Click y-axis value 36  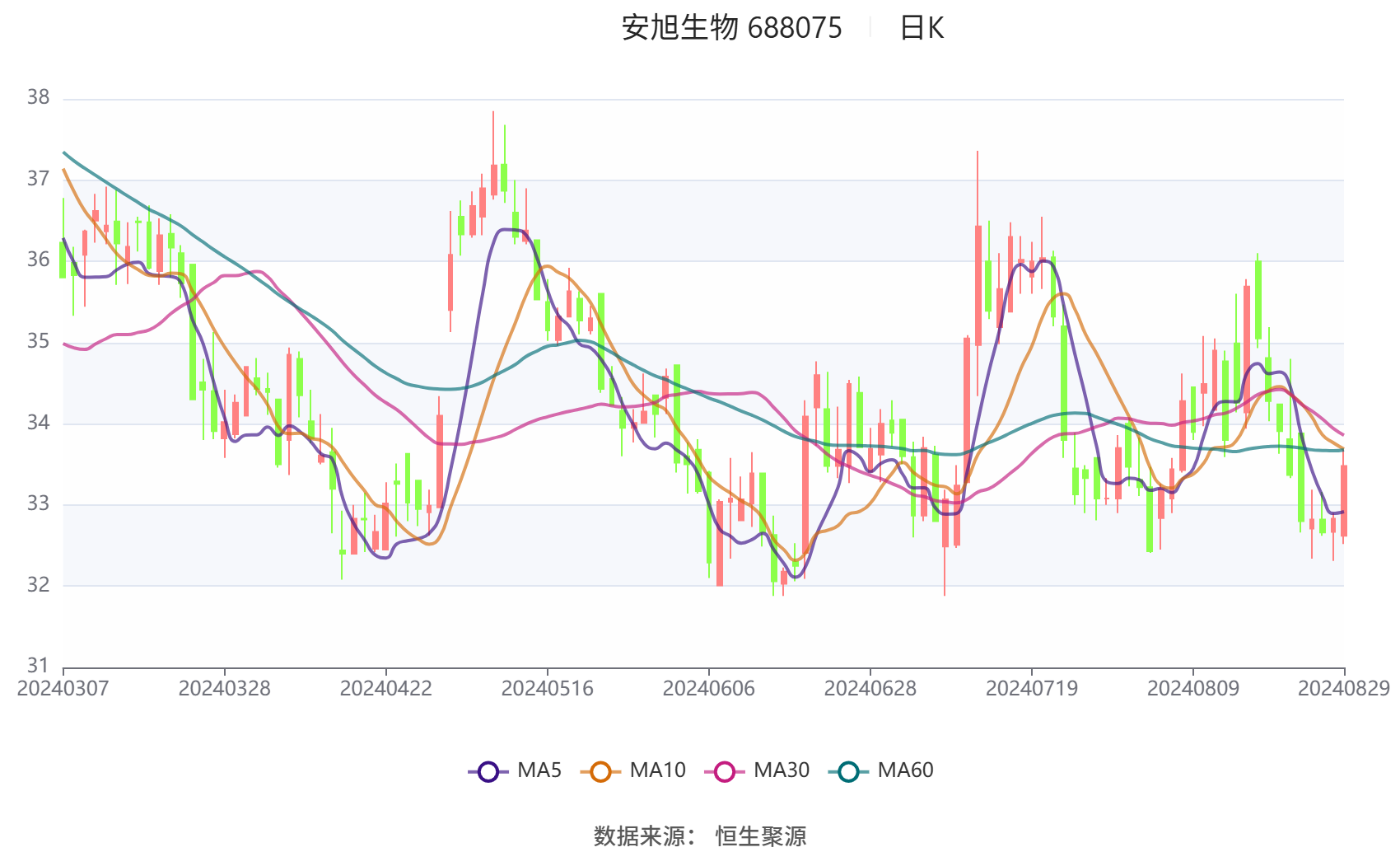39,260
